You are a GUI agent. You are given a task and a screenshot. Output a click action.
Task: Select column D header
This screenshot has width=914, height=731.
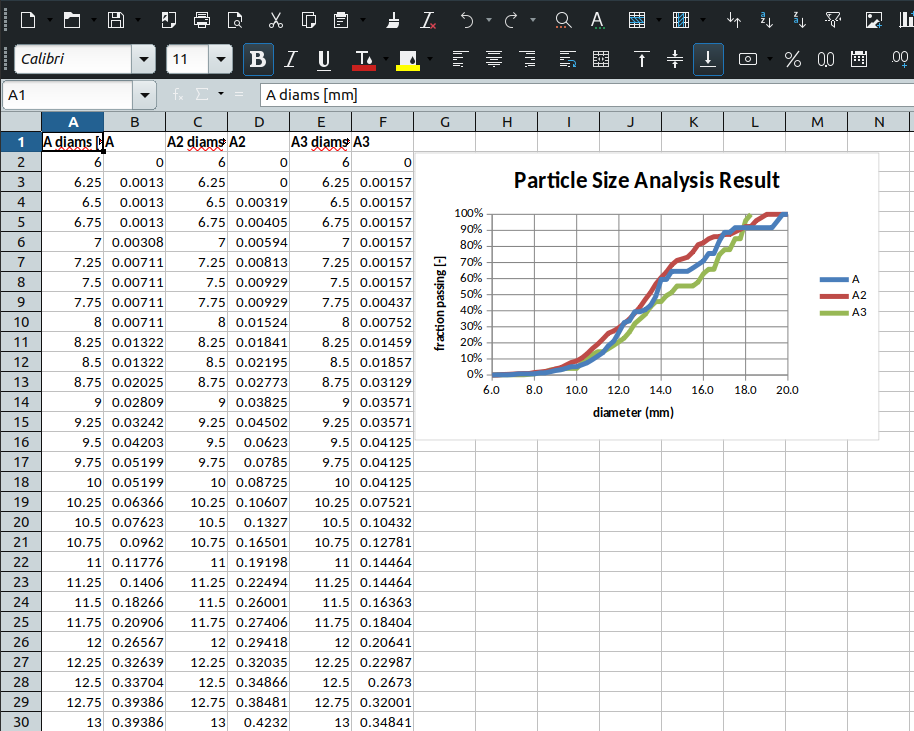(258, 122)
